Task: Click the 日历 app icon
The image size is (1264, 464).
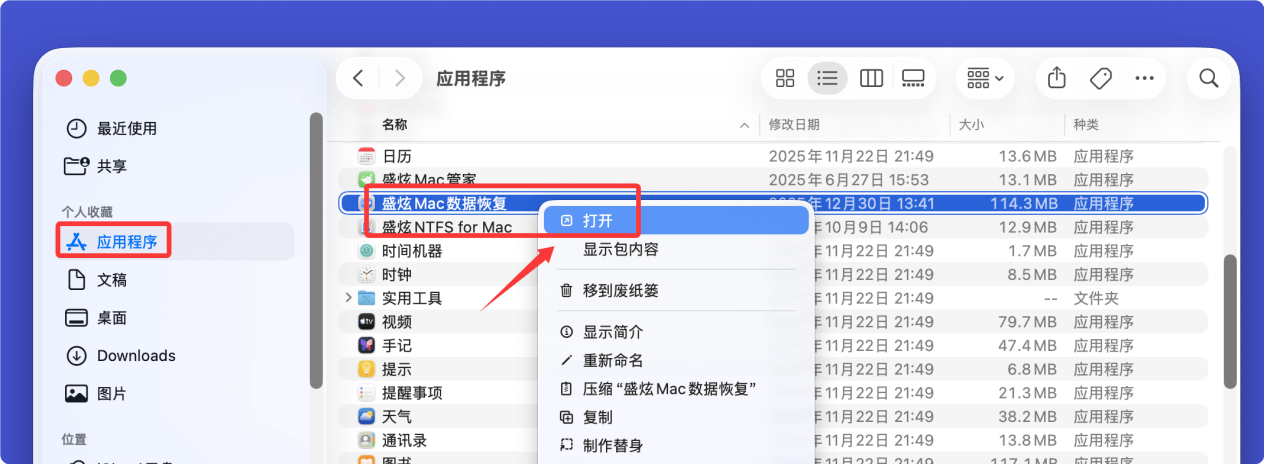Action: click(x=366, y=157)
